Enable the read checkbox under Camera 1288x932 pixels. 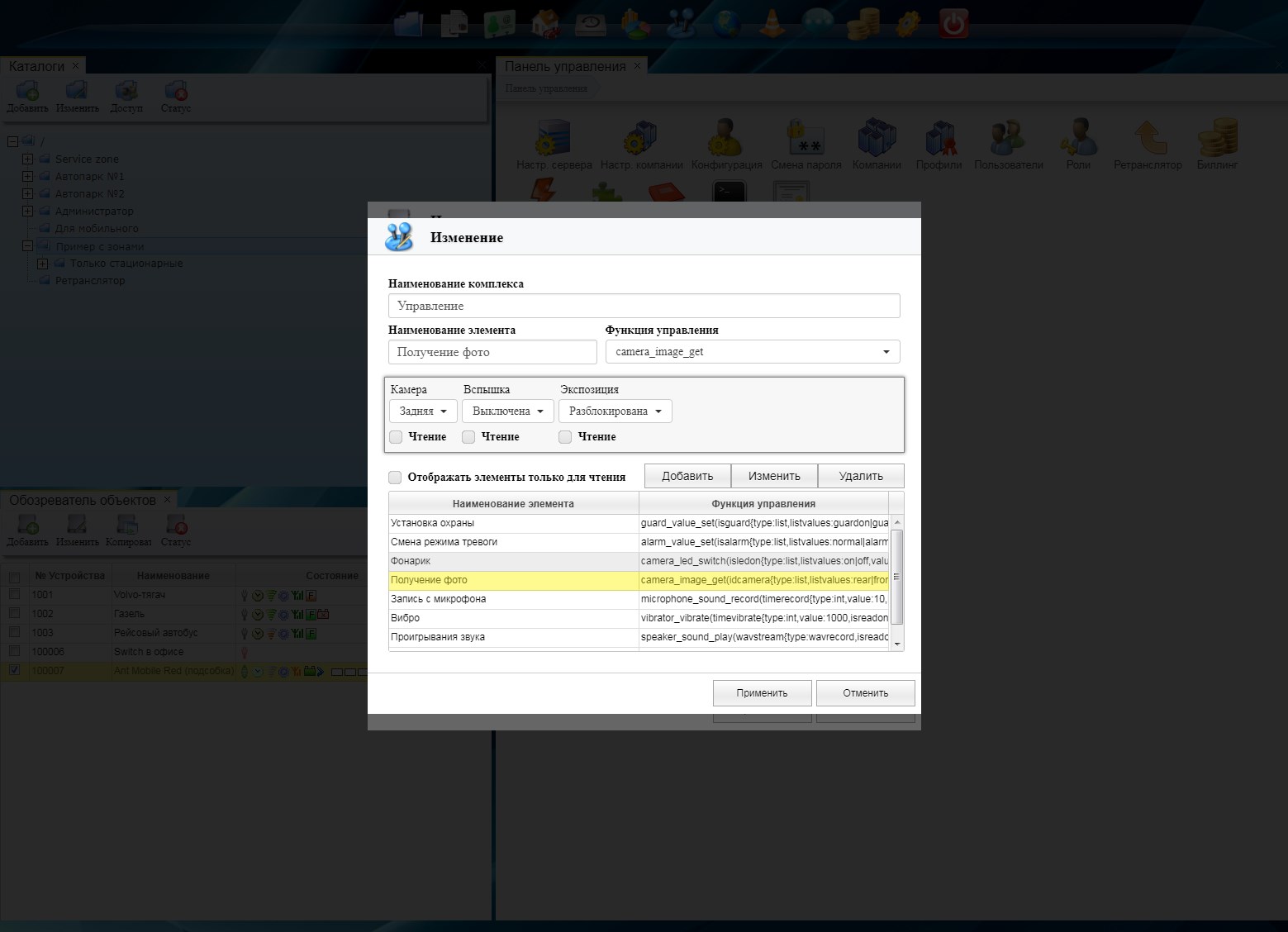pos(397,437)
